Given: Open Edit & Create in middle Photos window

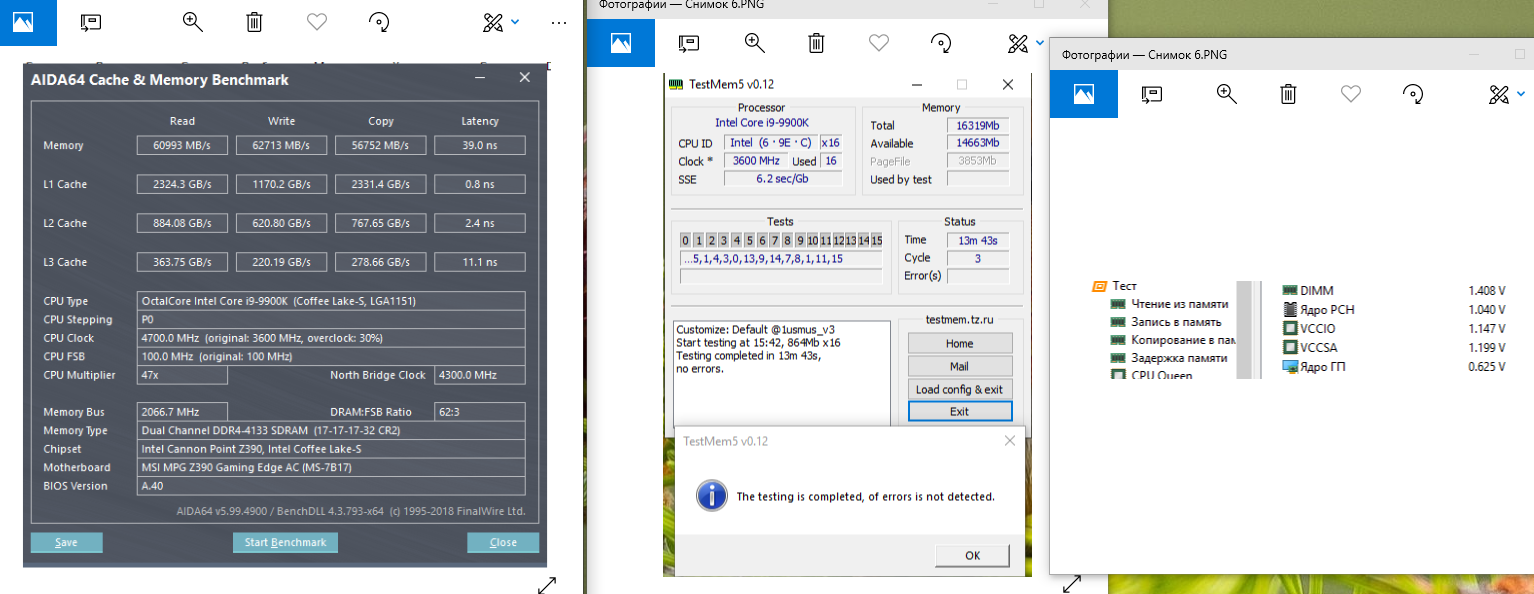Looking at the screenshot, I should (1018, 42).
